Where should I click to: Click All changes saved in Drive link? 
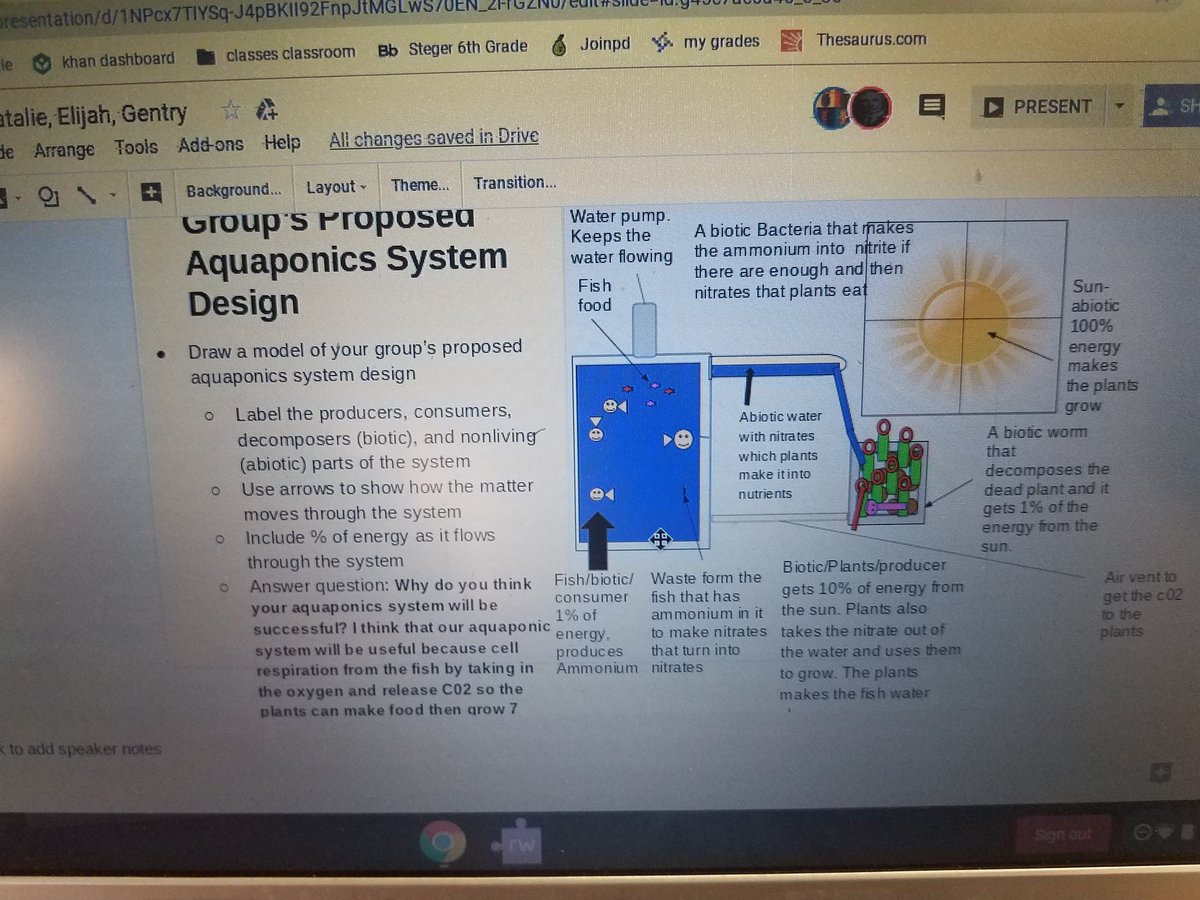point(434,138)
